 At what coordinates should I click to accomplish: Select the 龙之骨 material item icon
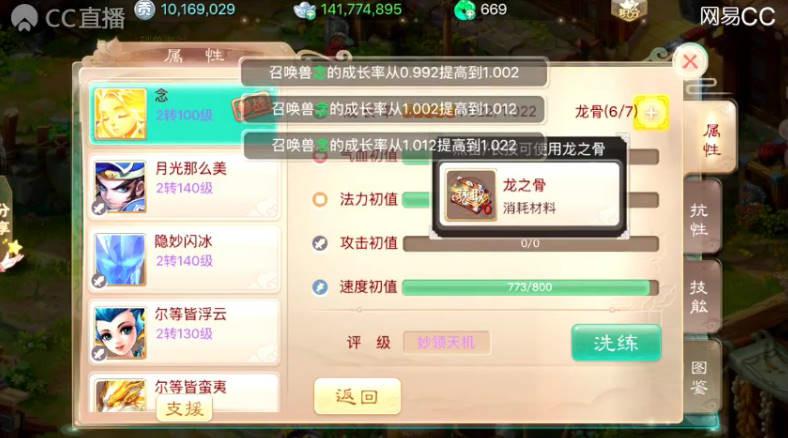coord(471,196)
